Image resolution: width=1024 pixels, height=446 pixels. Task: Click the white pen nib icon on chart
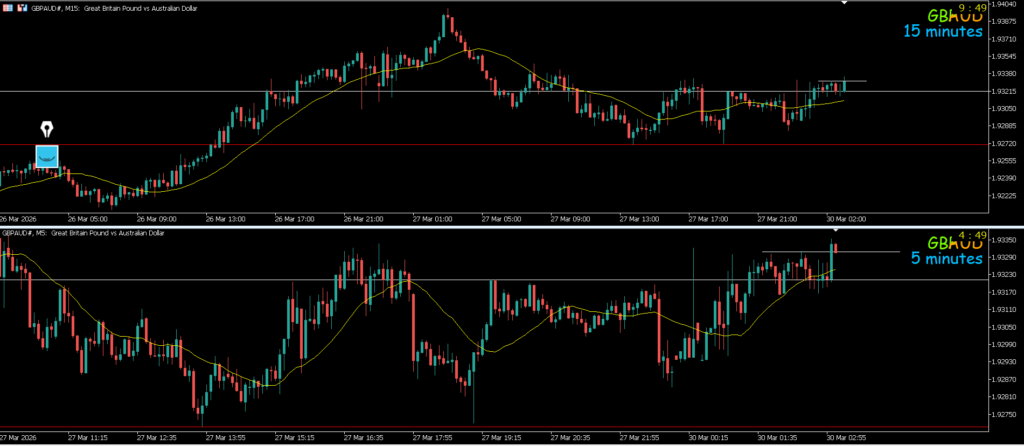pos(47,130)
